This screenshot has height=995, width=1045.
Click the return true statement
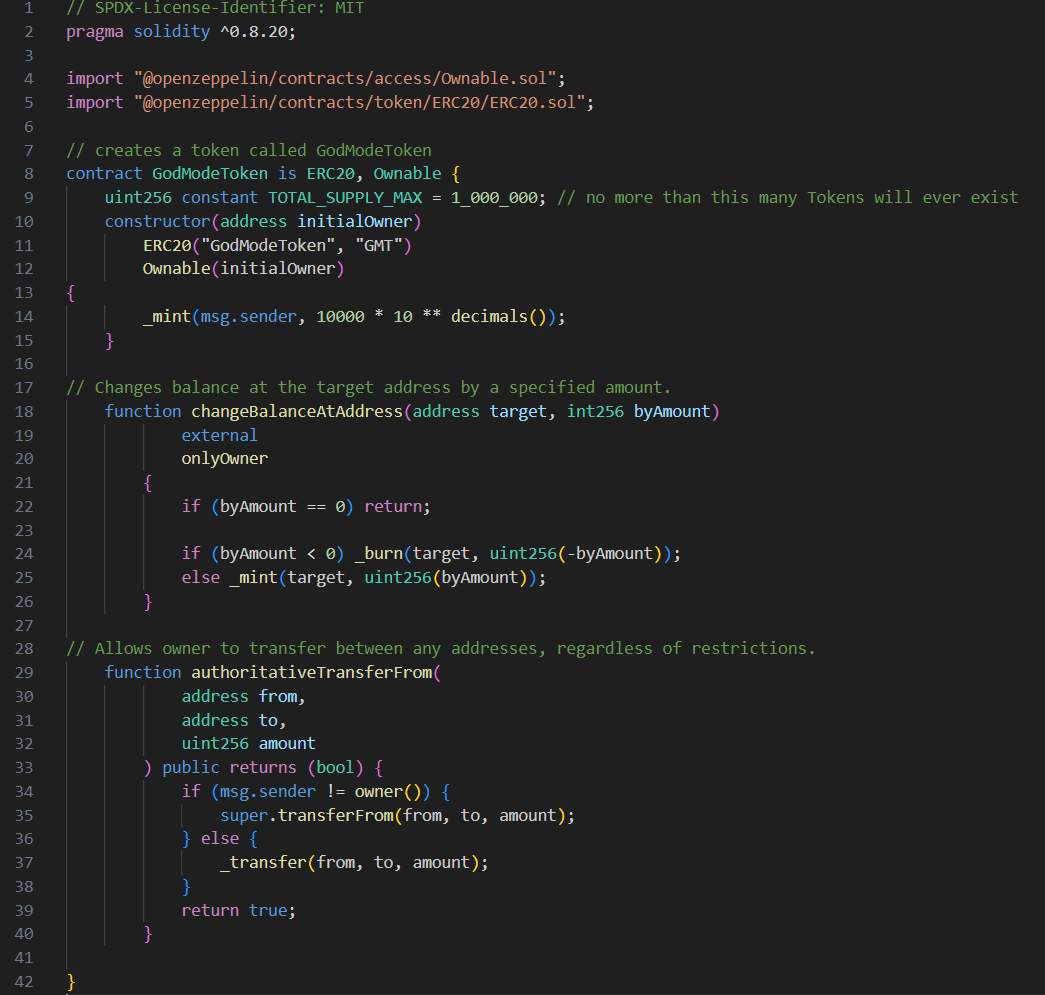(238, 910)
